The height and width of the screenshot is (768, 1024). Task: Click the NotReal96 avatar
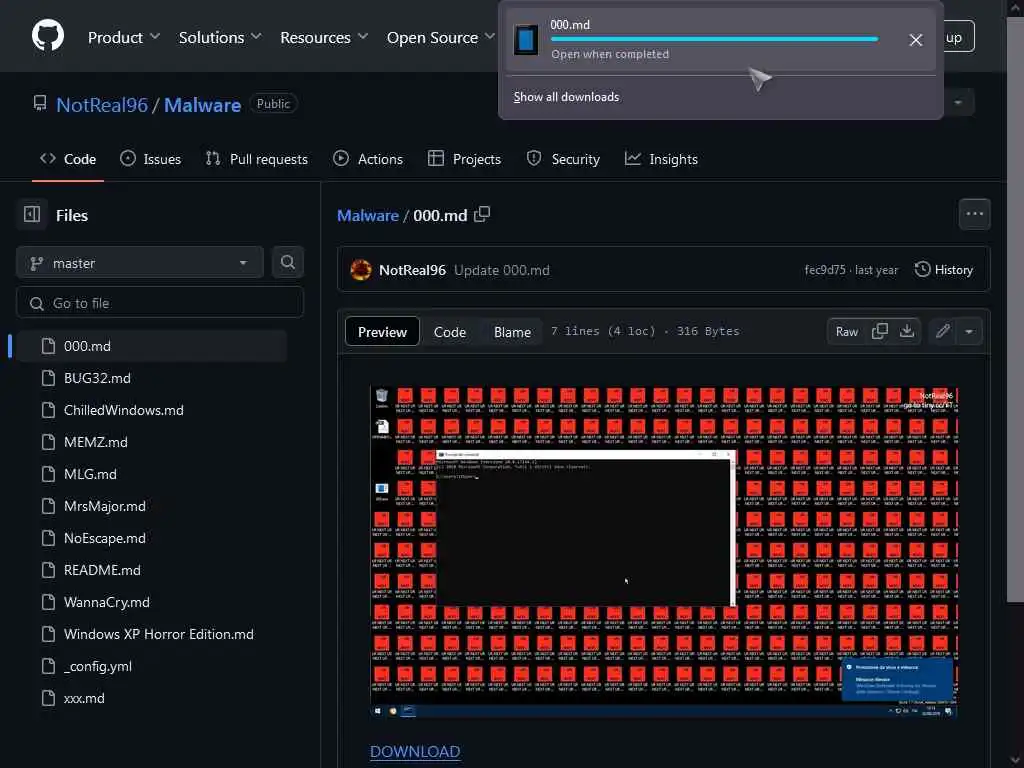360,270
